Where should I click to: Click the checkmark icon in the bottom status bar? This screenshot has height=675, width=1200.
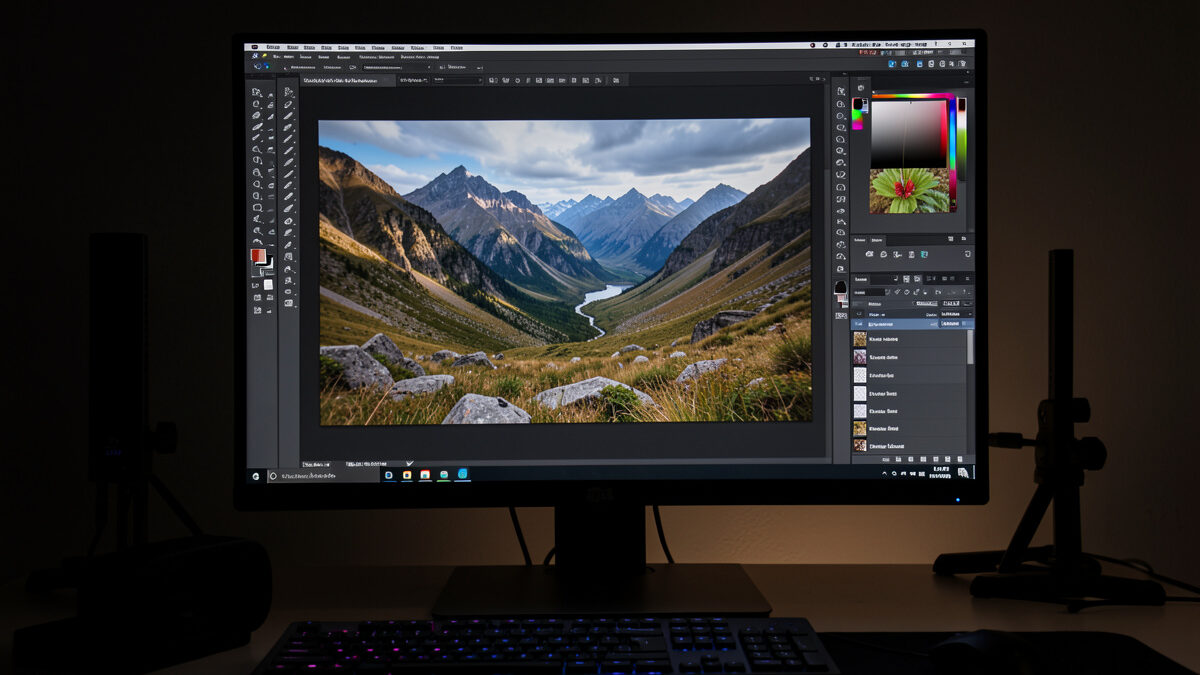tap(410, 463)
